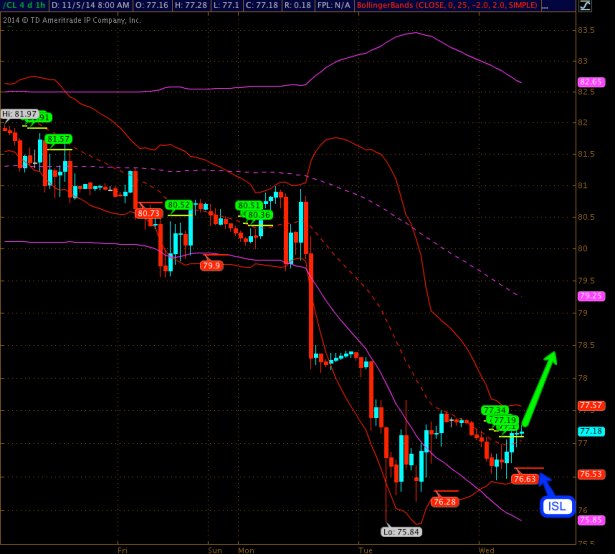Click the close price C: 77.18
Screen dimensions: 615x554
(262, 5)
